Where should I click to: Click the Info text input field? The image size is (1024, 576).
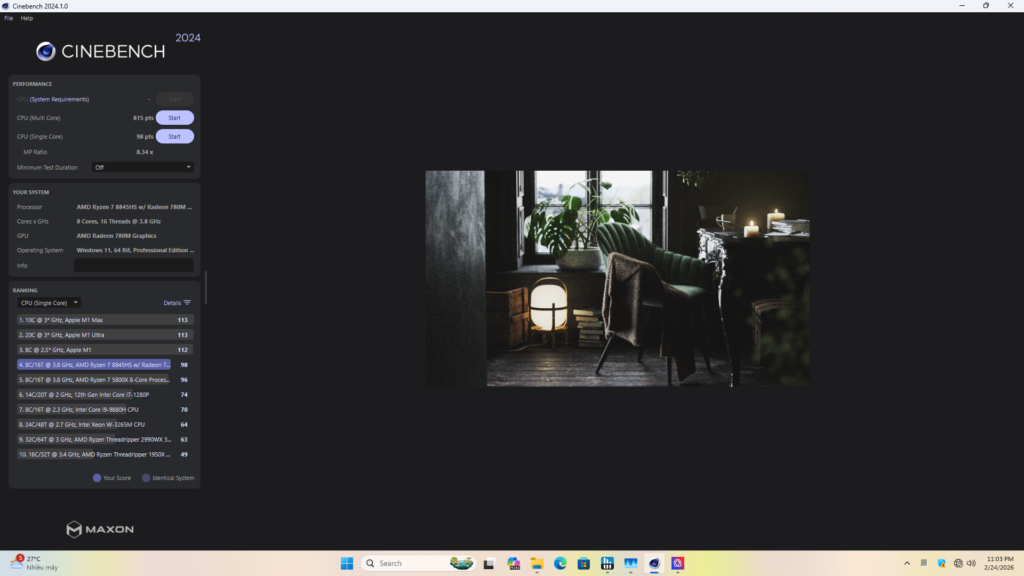point(133,265)
